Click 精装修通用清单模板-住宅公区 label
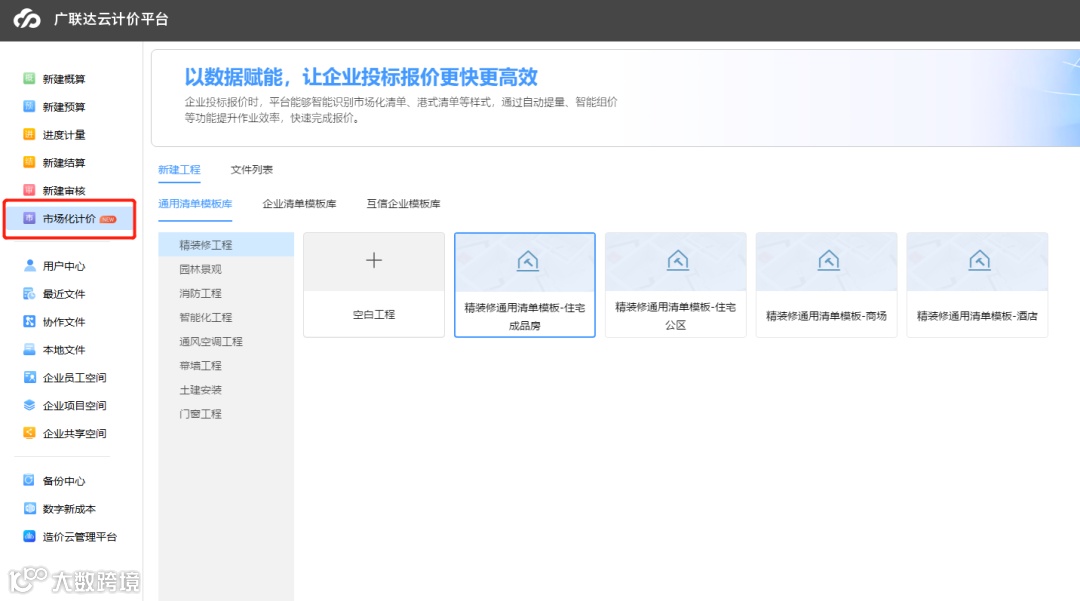The height and width of the screenshot is (601, 1080). 676,315
